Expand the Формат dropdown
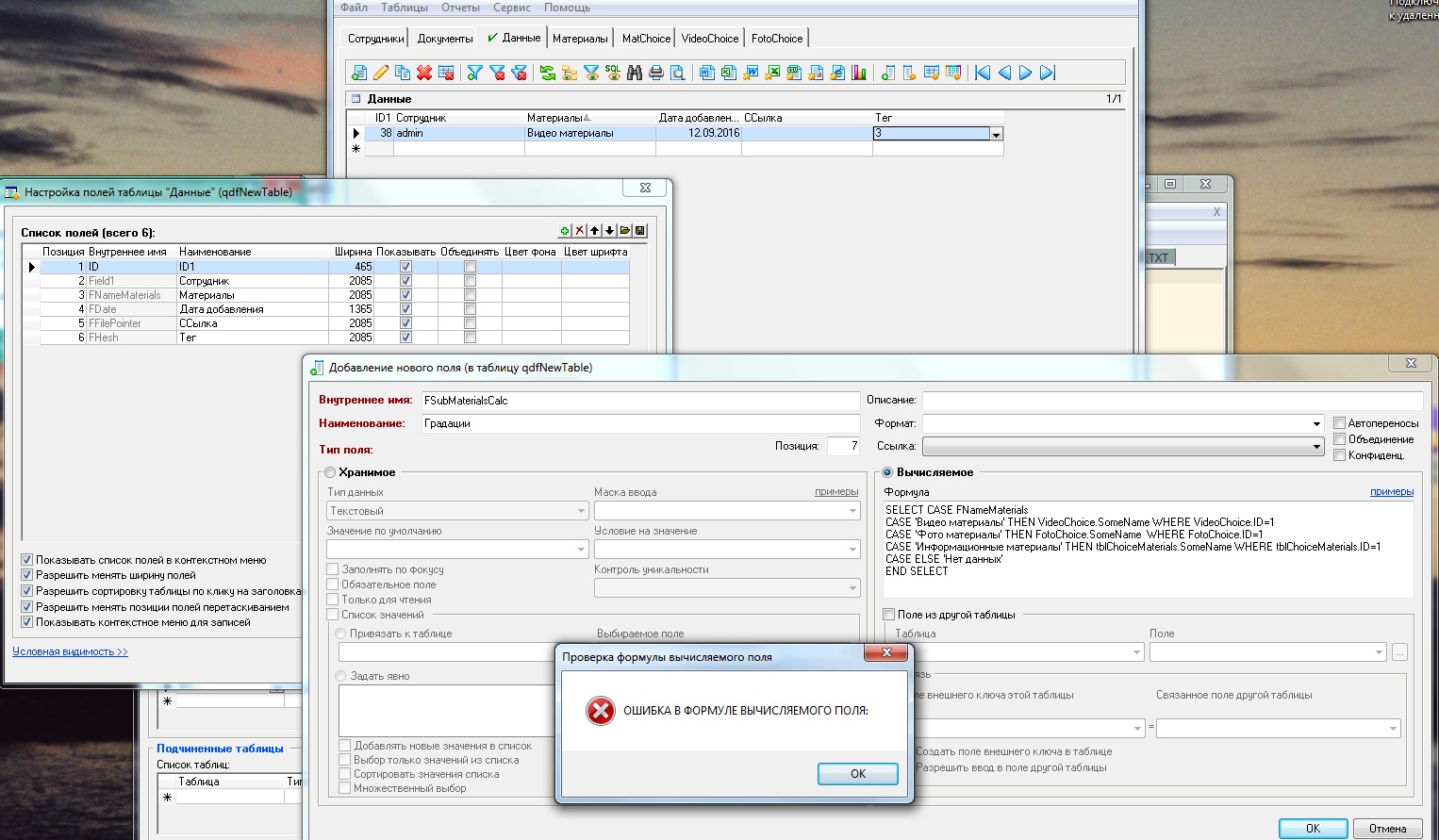 (x=1316, y=424)
